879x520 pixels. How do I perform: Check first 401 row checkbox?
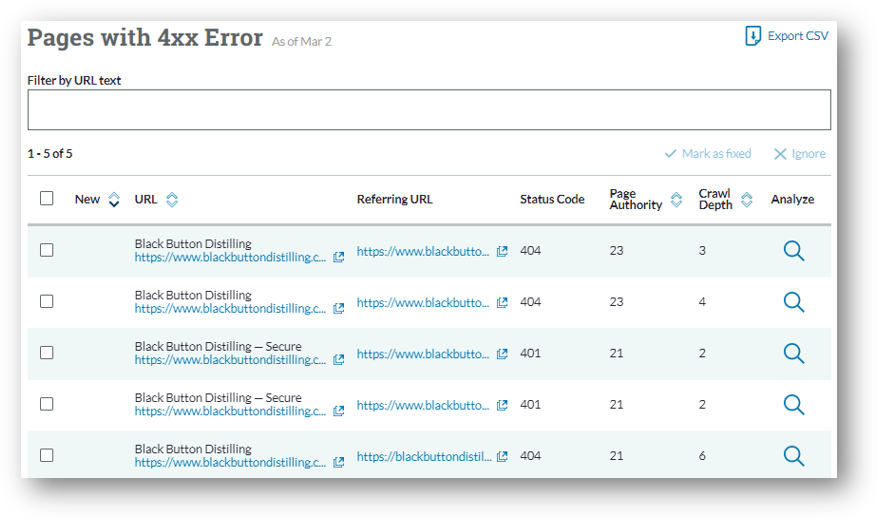[x=47, y=352]
